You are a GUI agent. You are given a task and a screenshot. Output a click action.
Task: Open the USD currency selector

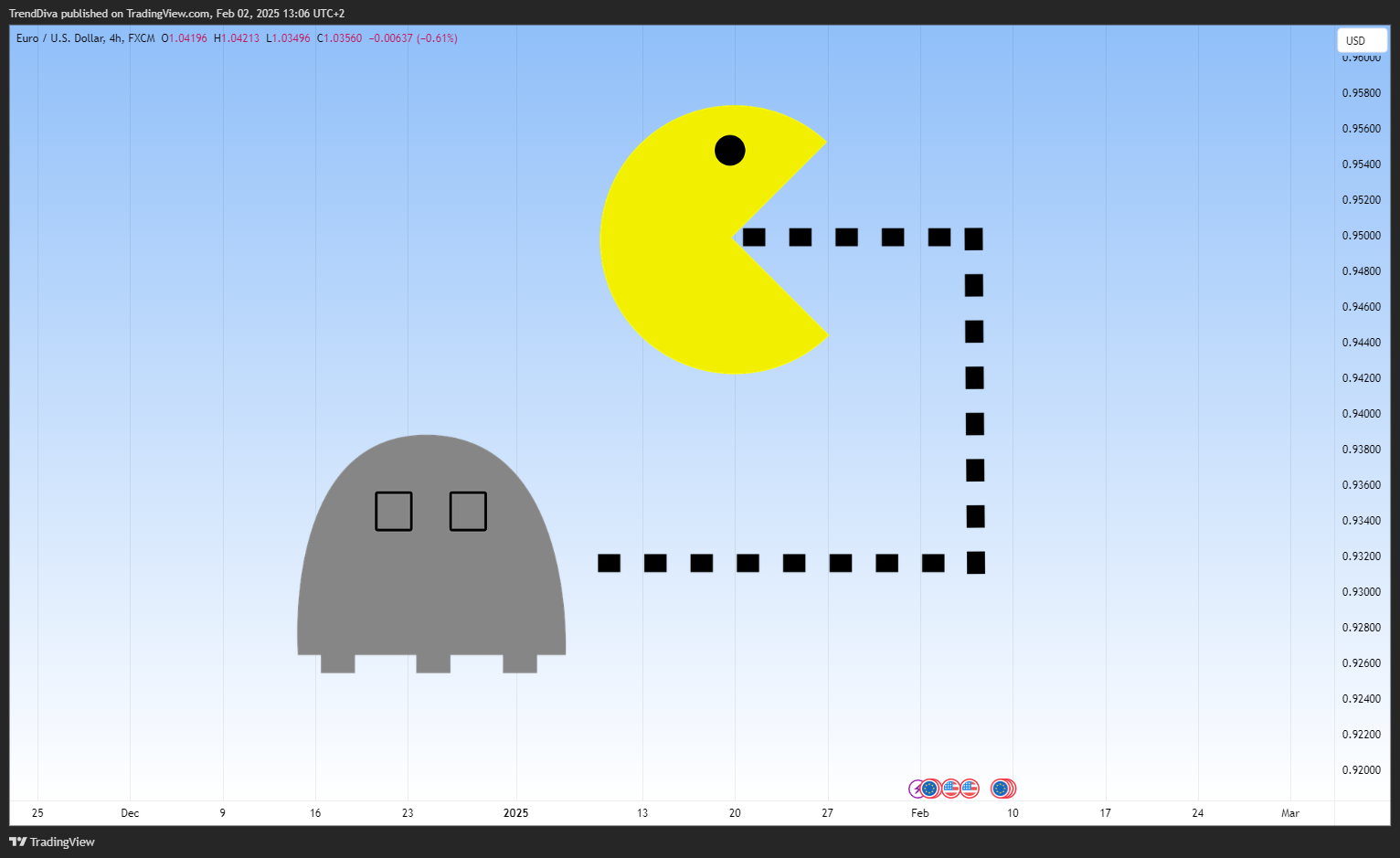[x=1362, y=40]
